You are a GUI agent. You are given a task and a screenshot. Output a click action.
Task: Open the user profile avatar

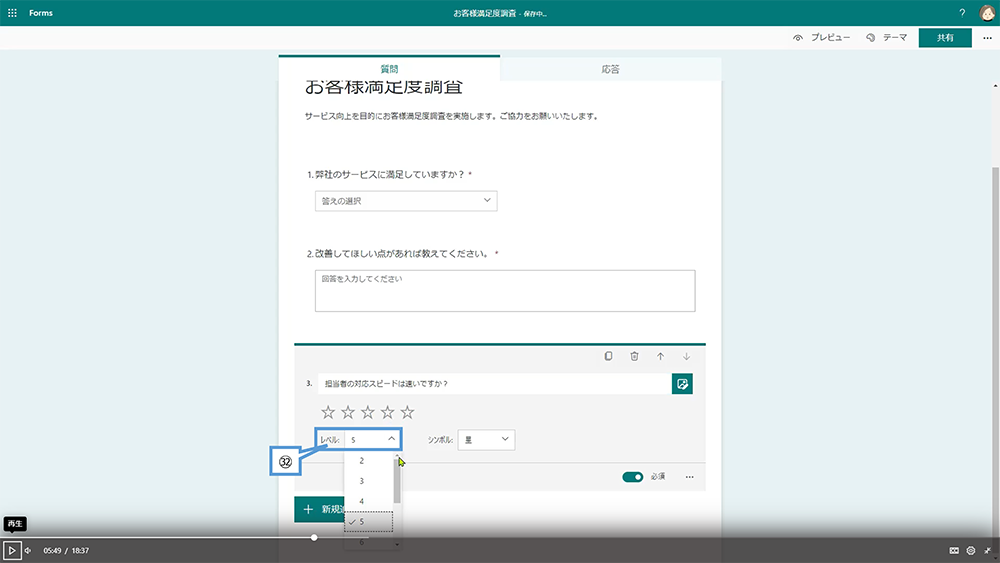(x=987, y=13)
